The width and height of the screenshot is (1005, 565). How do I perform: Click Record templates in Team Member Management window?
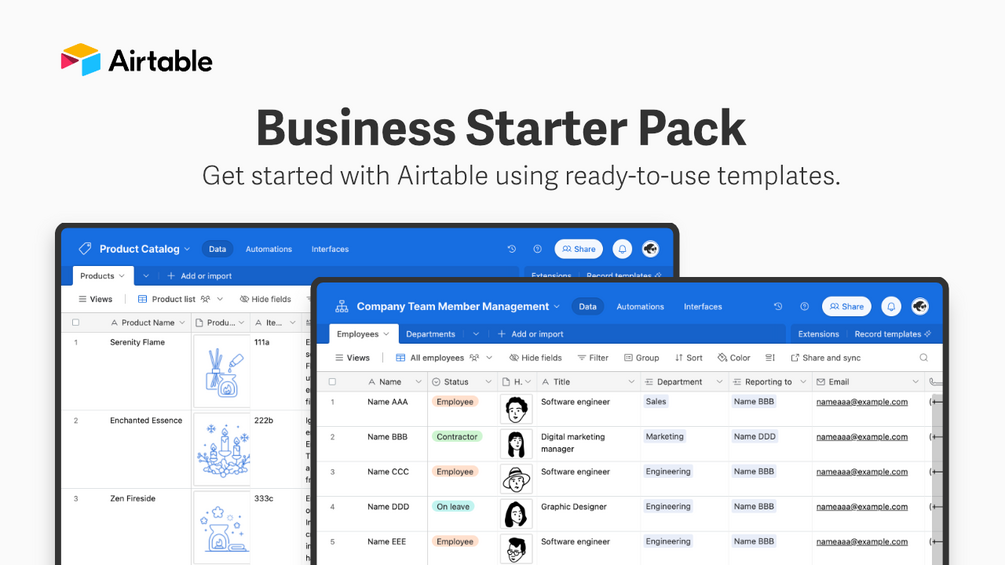[x=892, y=334]
